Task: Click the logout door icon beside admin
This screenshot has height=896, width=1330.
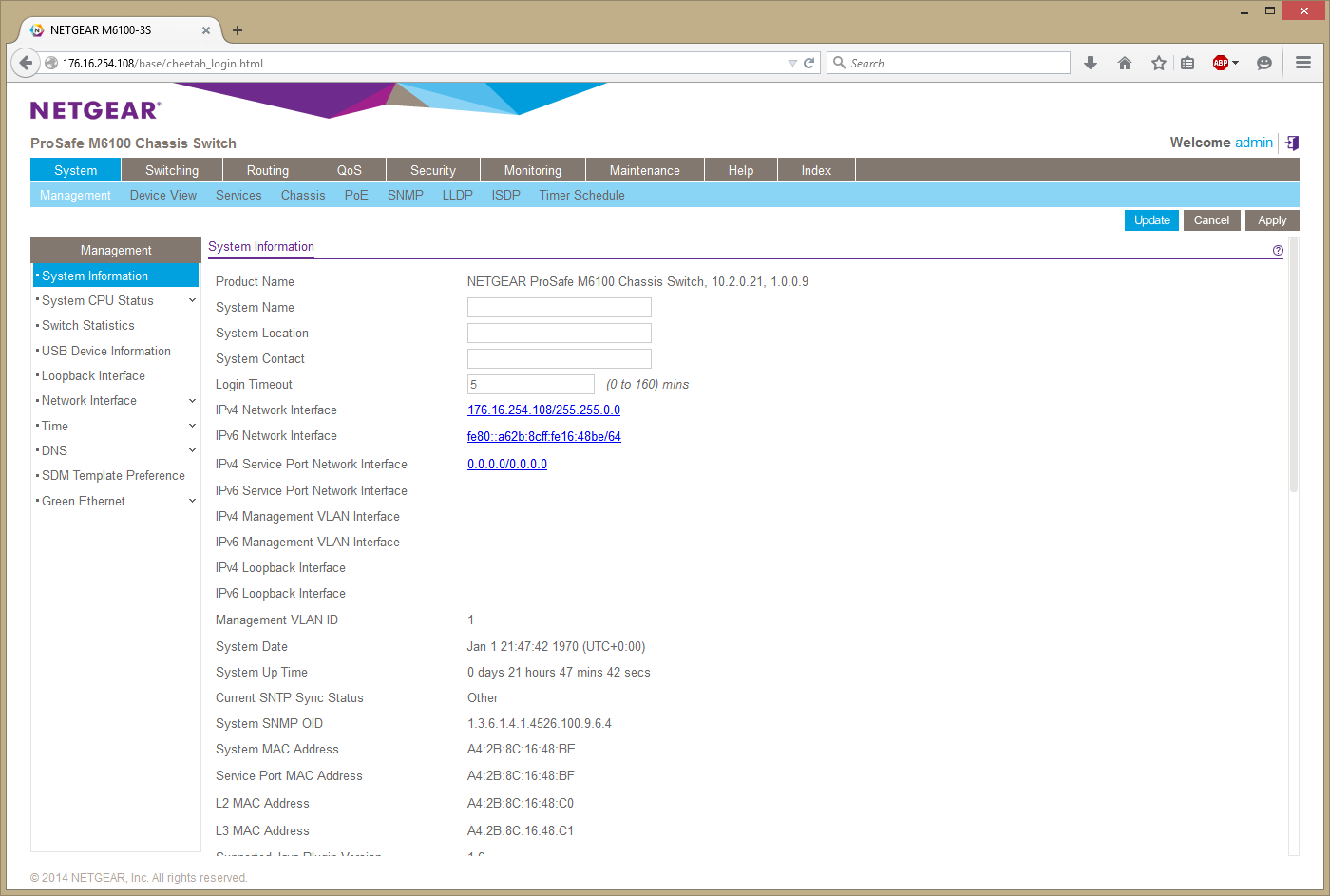Action: coord(1292,143)
